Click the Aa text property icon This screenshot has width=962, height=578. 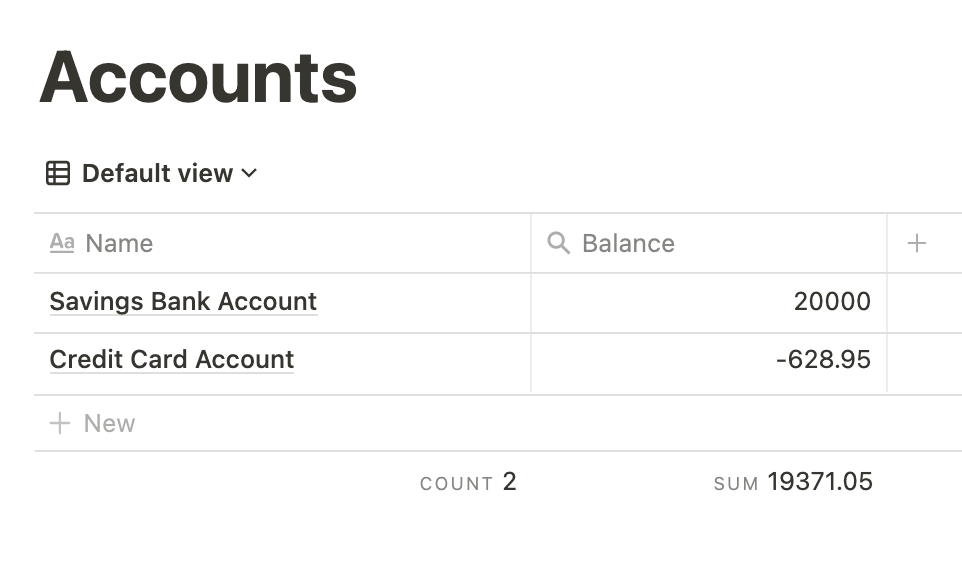62,243
